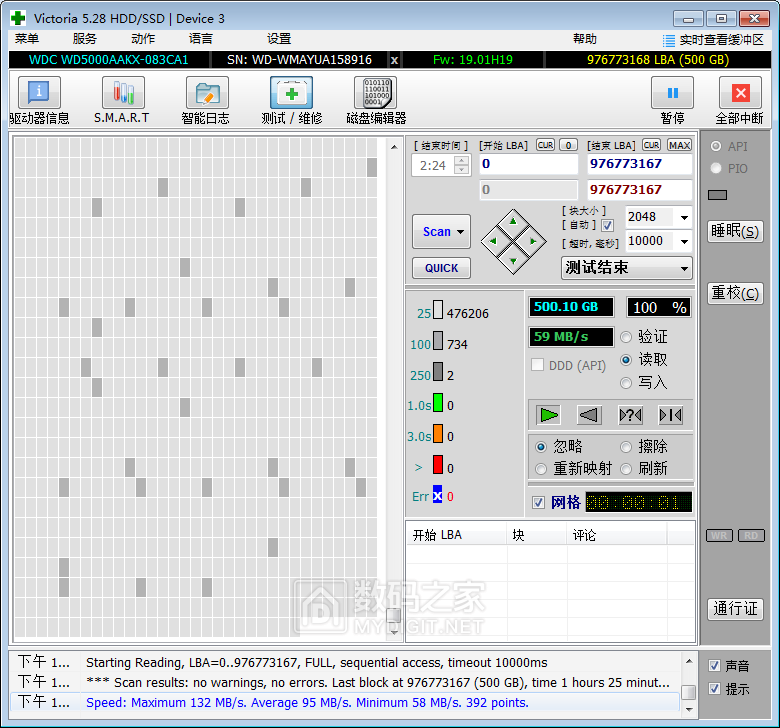
Task: Click the down arrow of the diamond navigator
Action: point(513,261)
